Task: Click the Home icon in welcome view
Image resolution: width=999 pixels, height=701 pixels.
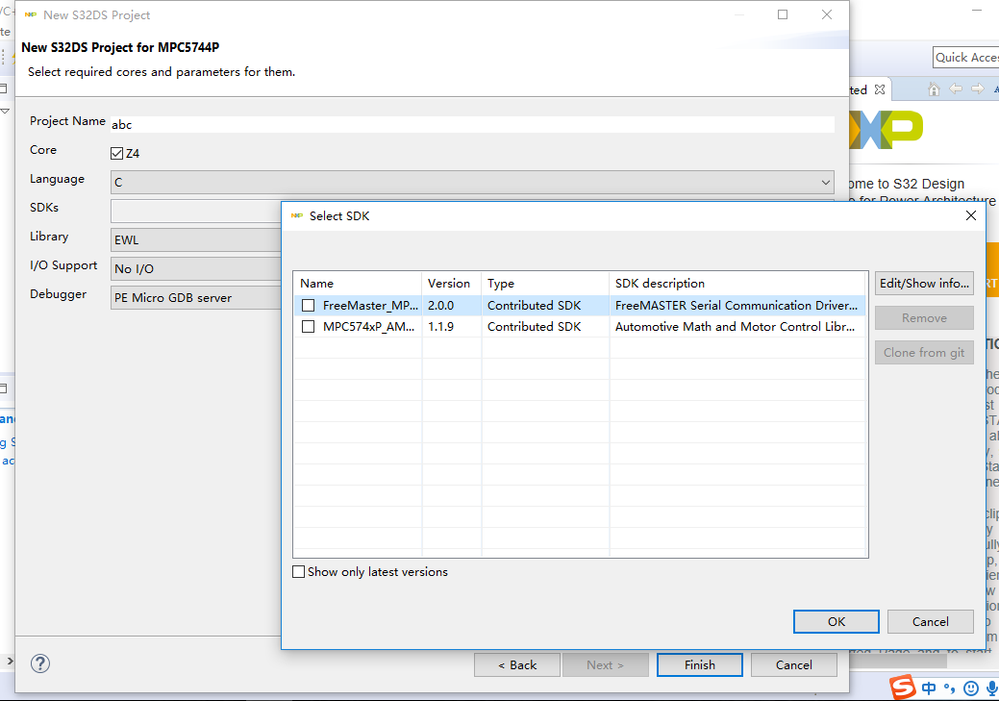Action: (x=933, y=89)
